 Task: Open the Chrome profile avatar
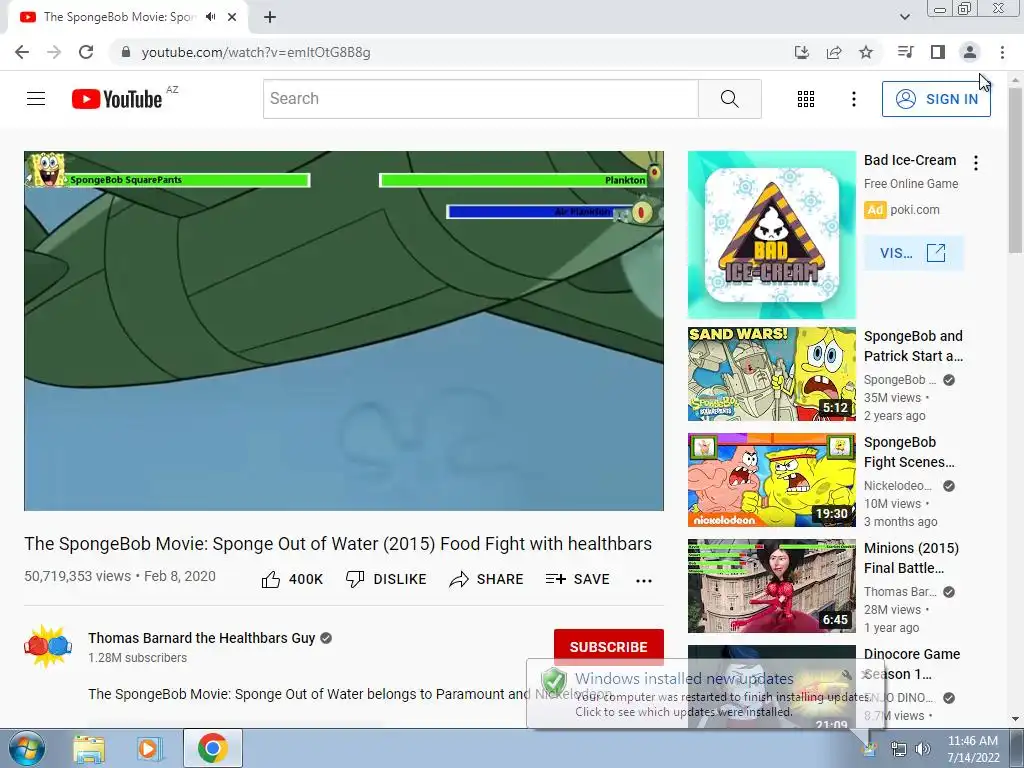(x=970, y=52)
